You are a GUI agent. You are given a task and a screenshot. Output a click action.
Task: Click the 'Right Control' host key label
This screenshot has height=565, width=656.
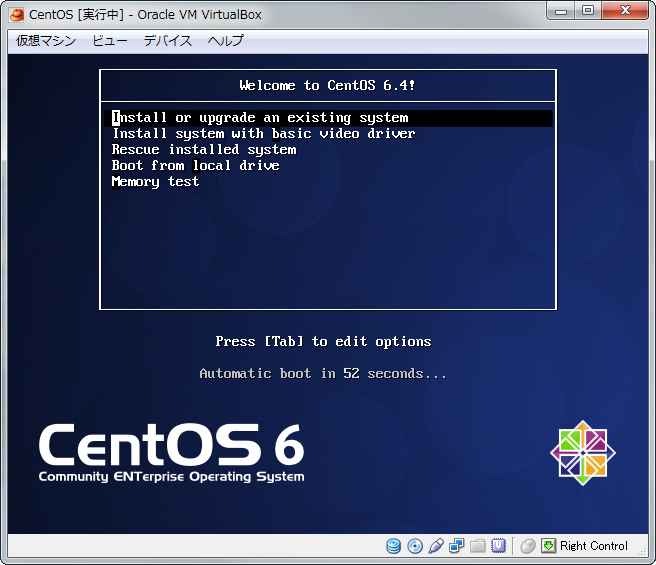594,546
